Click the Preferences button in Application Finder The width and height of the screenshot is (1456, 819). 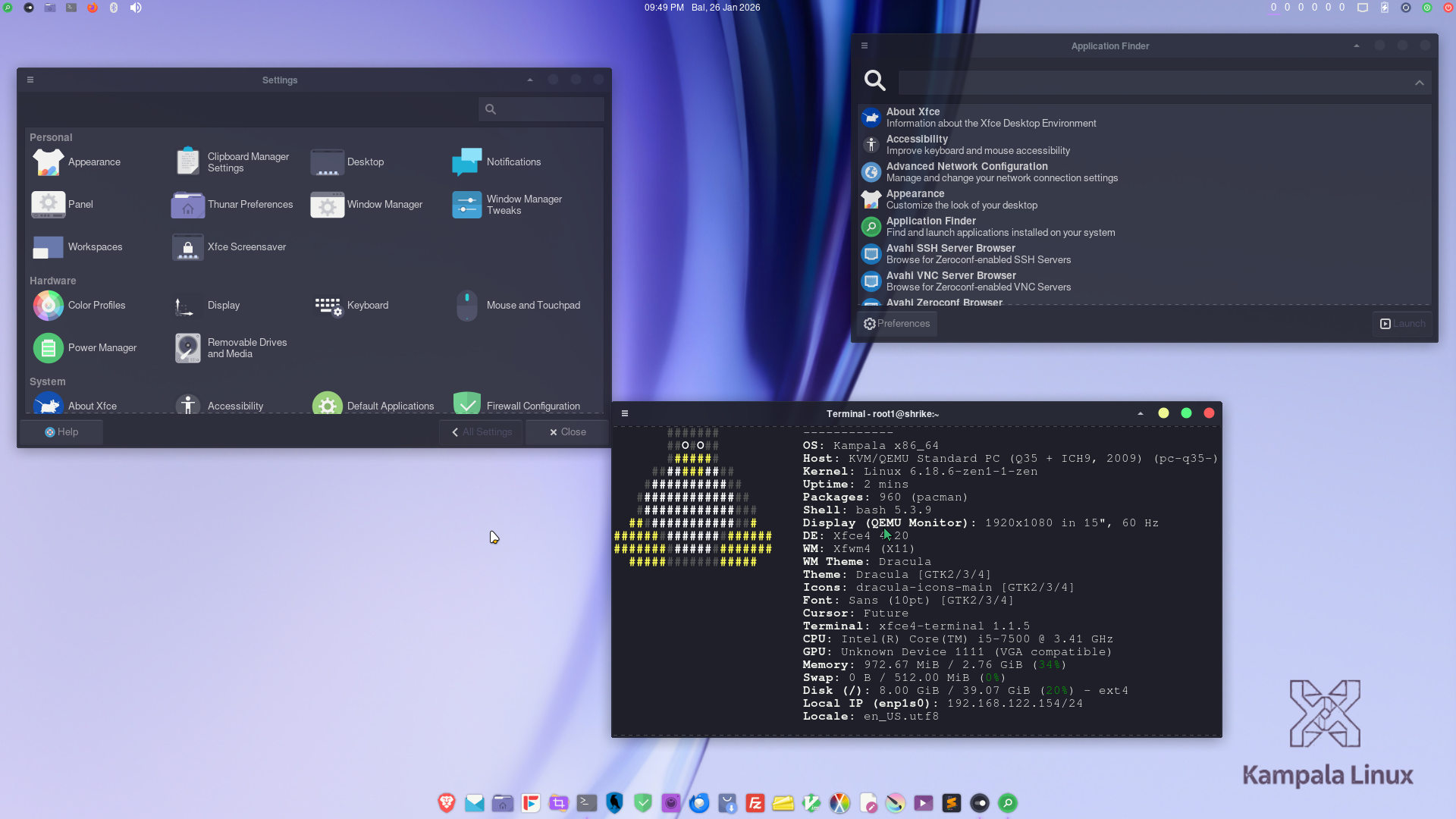coord(897,324)
